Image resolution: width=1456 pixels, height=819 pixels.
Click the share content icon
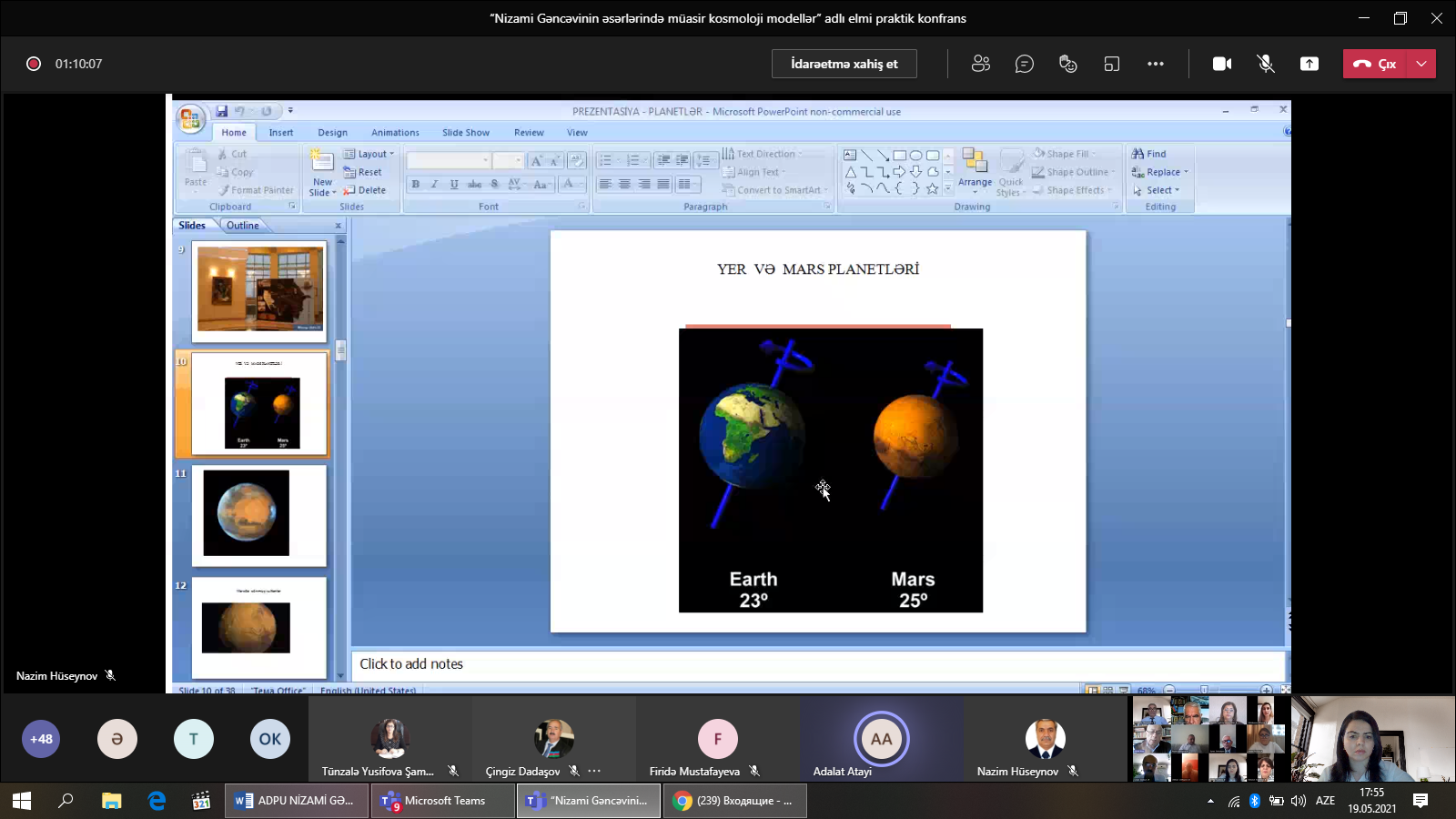1309,64
